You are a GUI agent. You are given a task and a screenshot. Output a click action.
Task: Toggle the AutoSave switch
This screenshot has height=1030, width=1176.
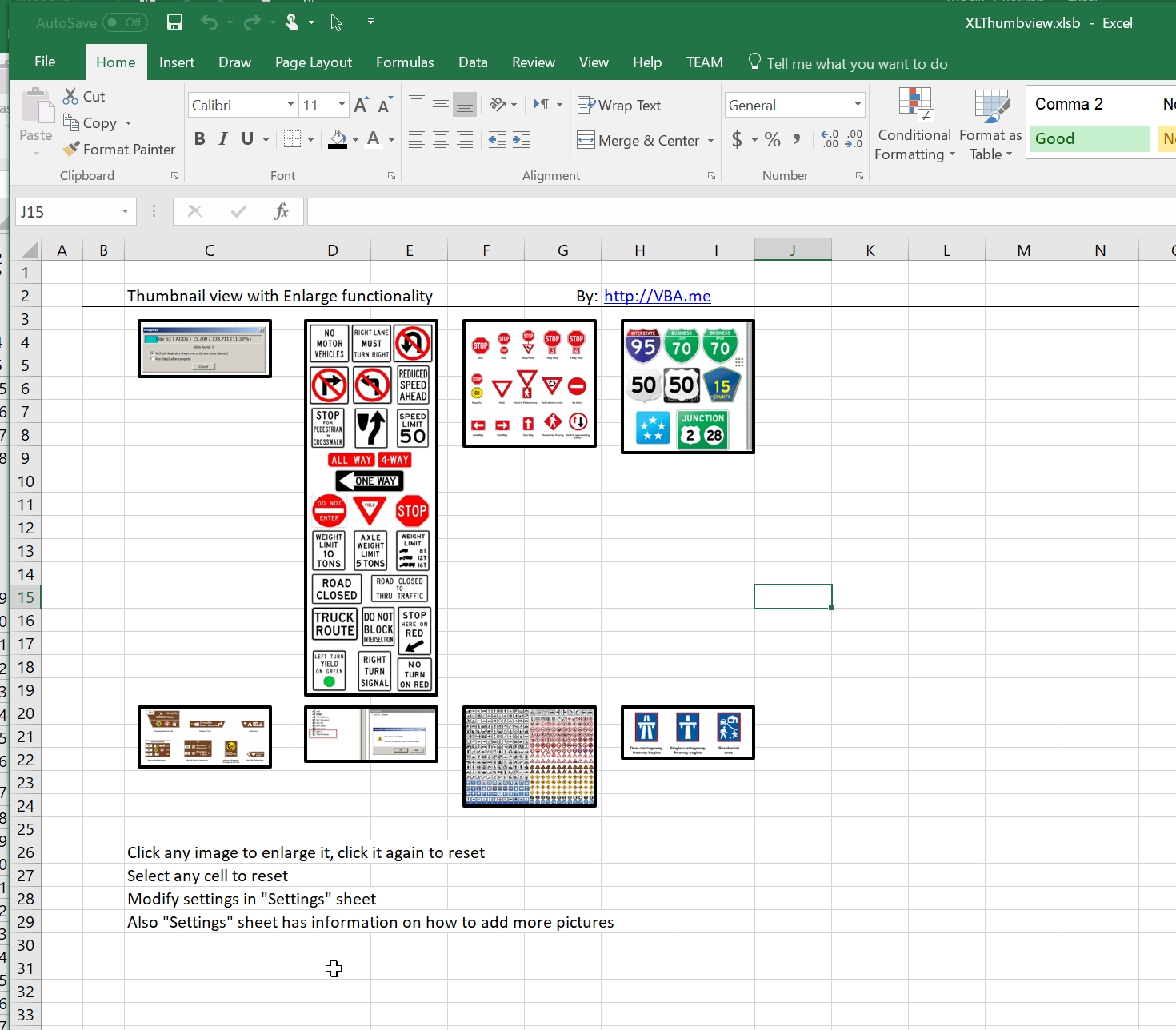[125, 23]
